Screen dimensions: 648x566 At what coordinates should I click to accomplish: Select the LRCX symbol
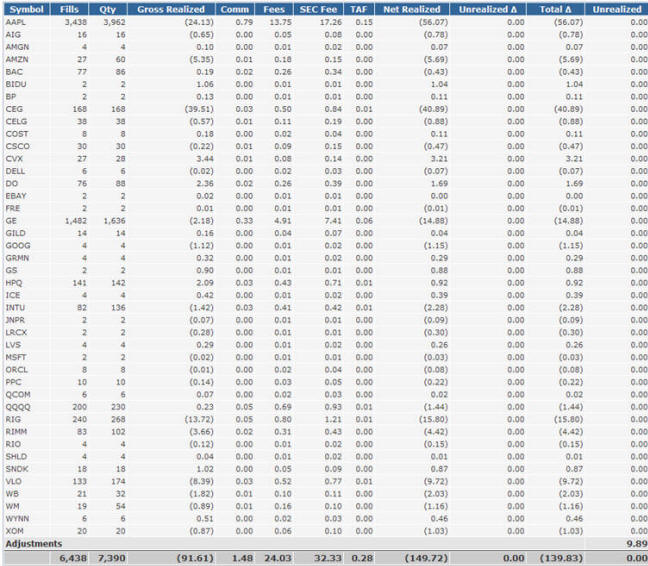click(16, 333)
